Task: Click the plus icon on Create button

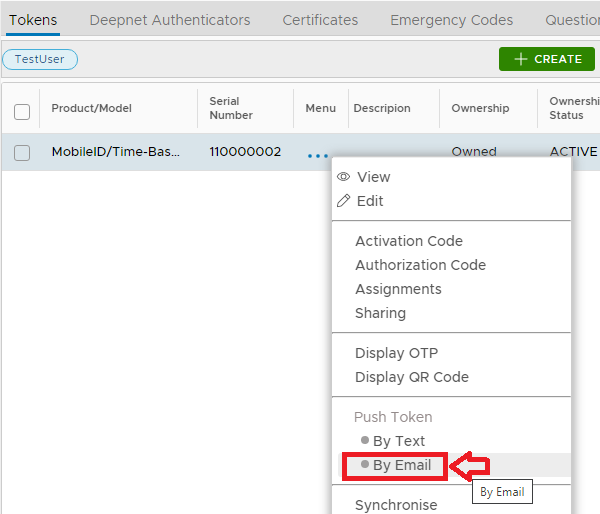Action: click(x=520, y=59)
